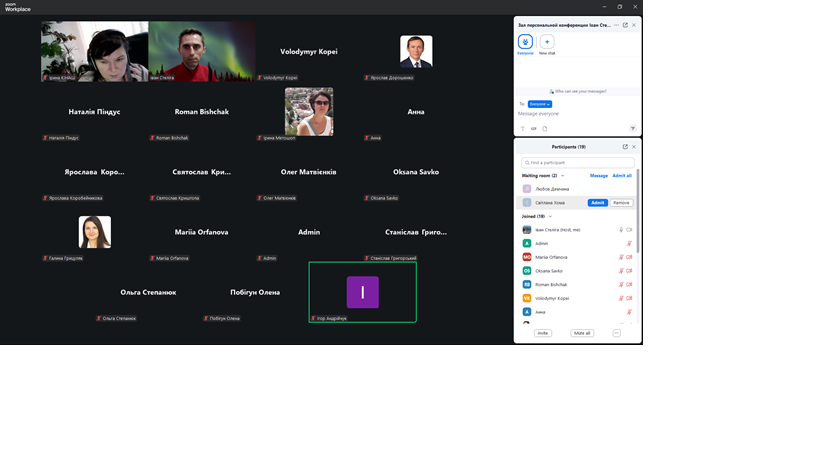
Task: Pop out the chat panel
Action: tap(625, 25)
